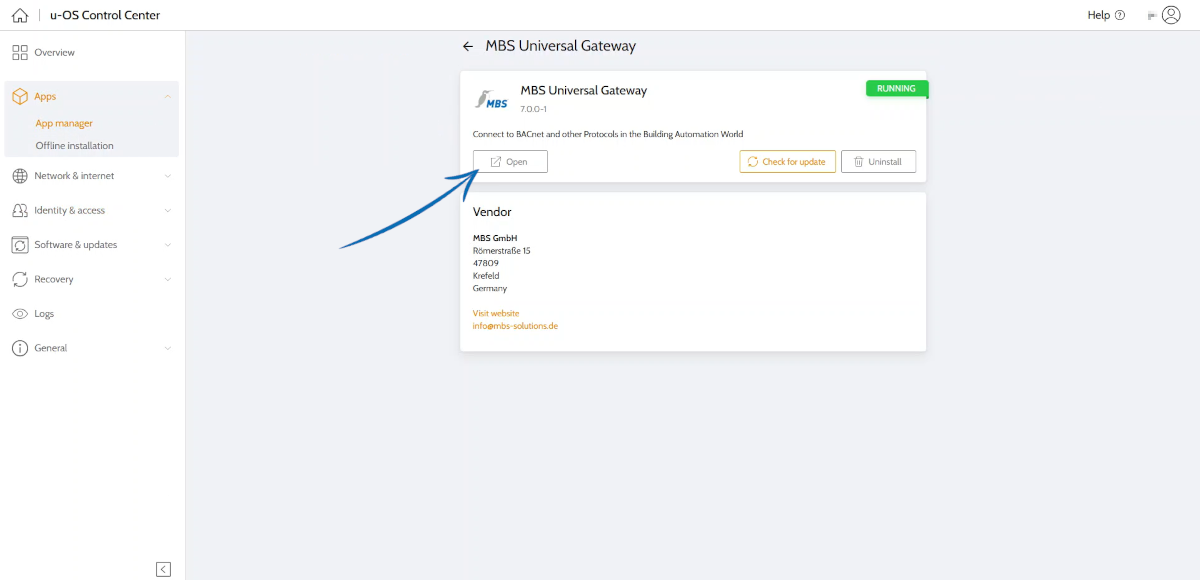The image size is (1200, 580).
Task: Click the Logs eye icon
Action: [19, 314]
